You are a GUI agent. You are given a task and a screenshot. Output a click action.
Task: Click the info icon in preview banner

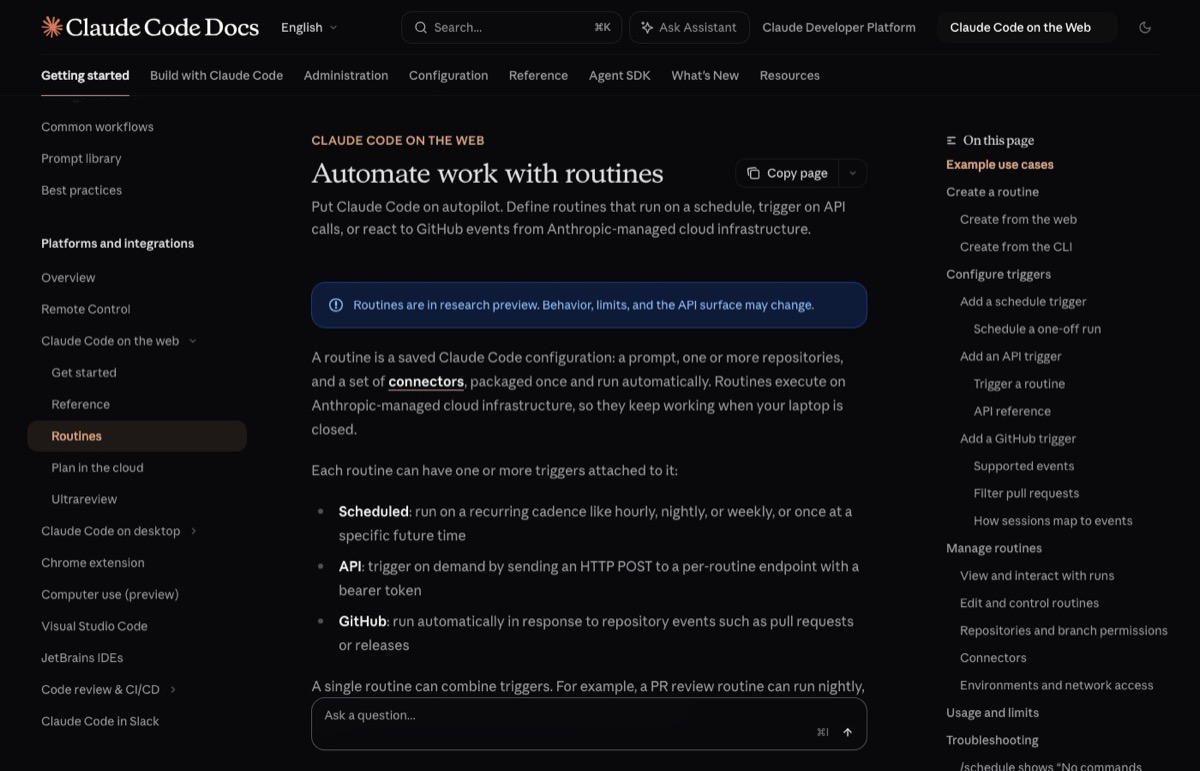(x=336, y=305)
